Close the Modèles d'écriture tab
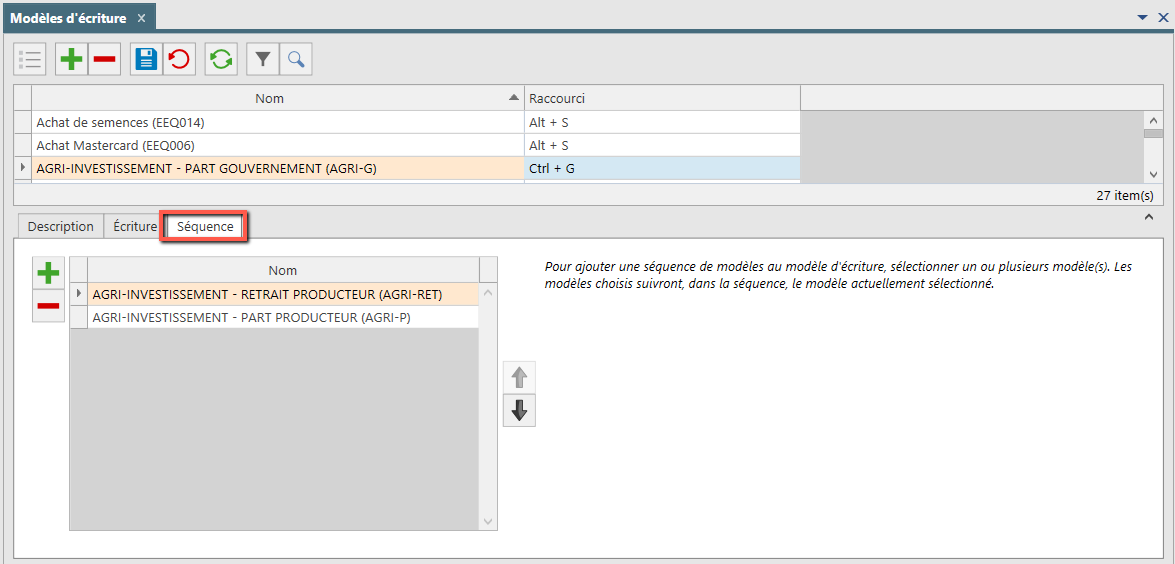 point(142,17)
